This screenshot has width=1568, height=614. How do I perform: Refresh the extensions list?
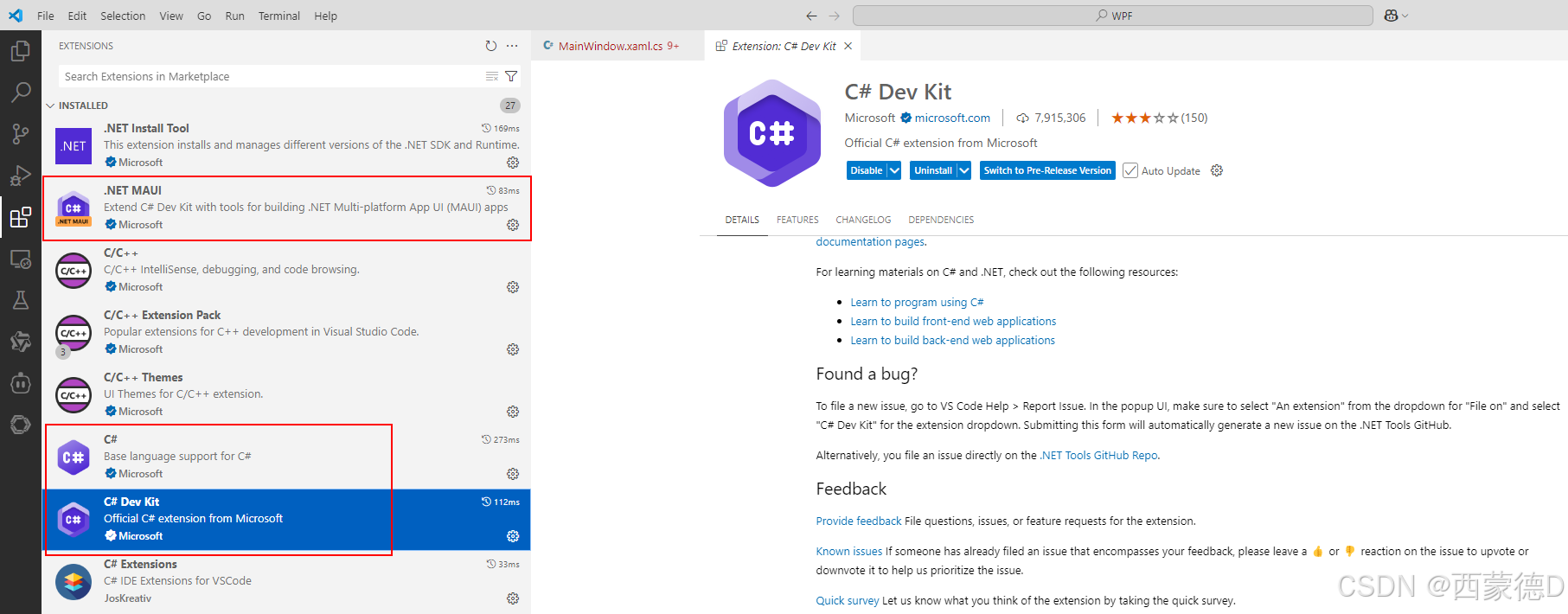[x=491, y=46]
